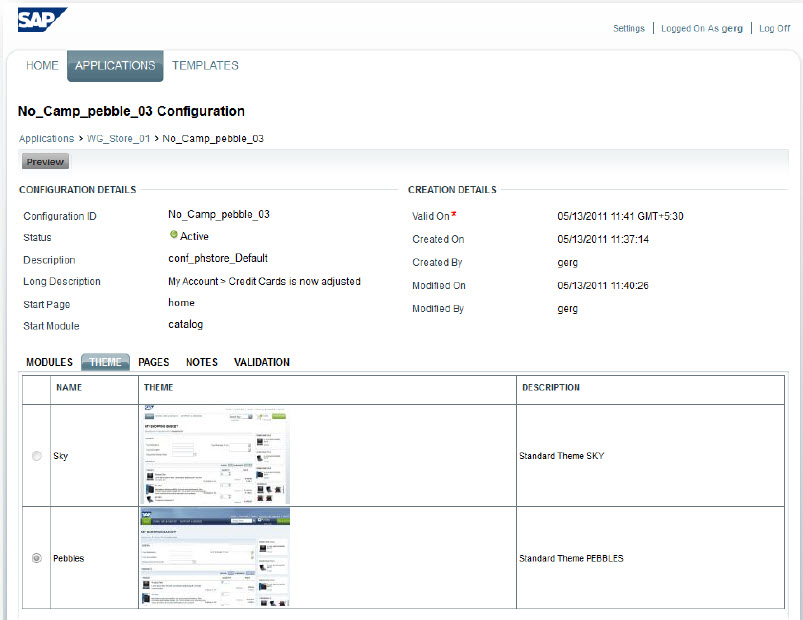
Task: Open the Settings link
Action: tap(628, 29)
